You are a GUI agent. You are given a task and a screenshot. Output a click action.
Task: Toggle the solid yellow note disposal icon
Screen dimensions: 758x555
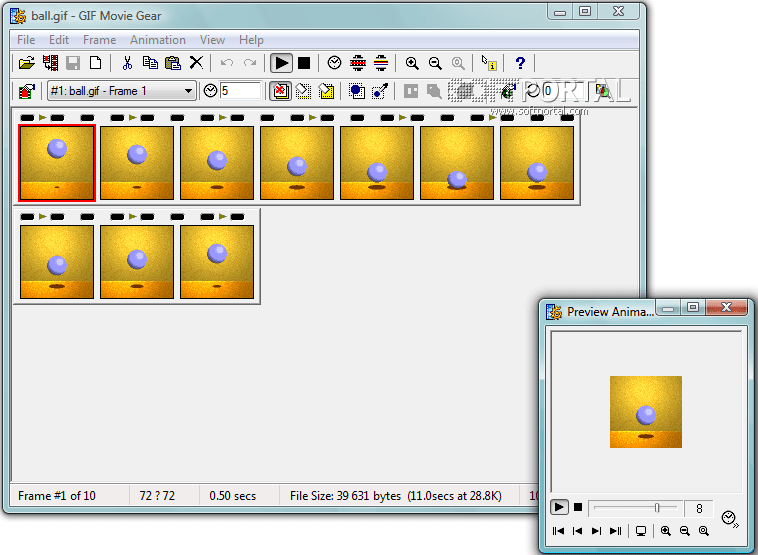[326, 91]
